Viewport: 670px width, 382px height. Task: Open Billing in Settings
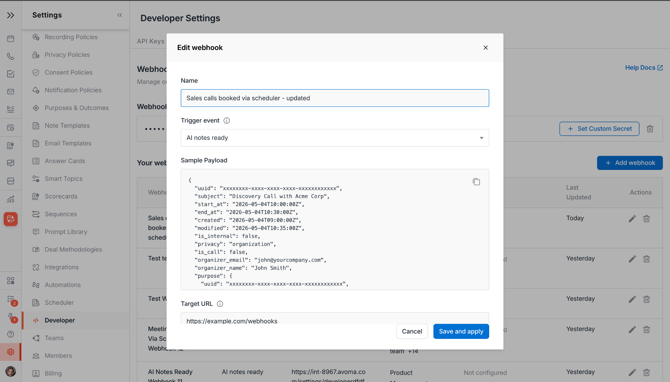point(53,373)
